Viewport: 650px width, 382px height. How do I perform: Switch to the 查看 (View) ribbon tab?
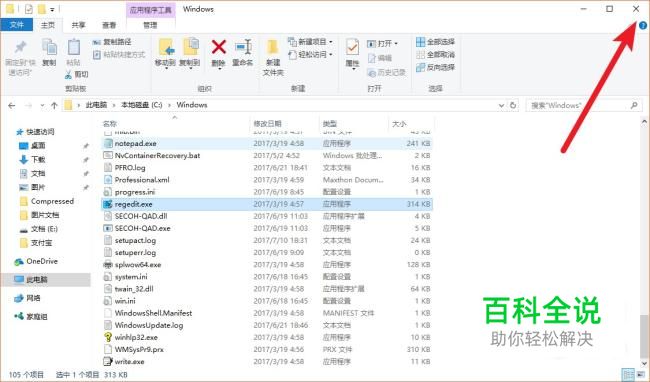[109, 25]
